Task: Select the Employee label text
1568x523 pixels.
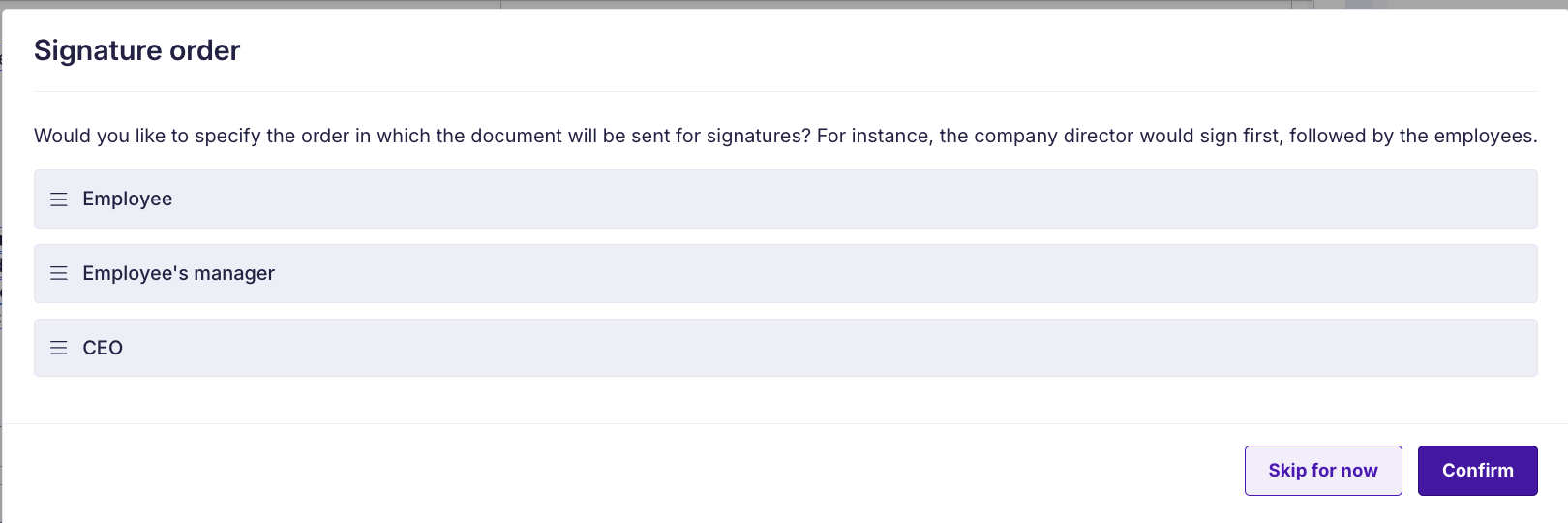Action: [x=128, y=200]
